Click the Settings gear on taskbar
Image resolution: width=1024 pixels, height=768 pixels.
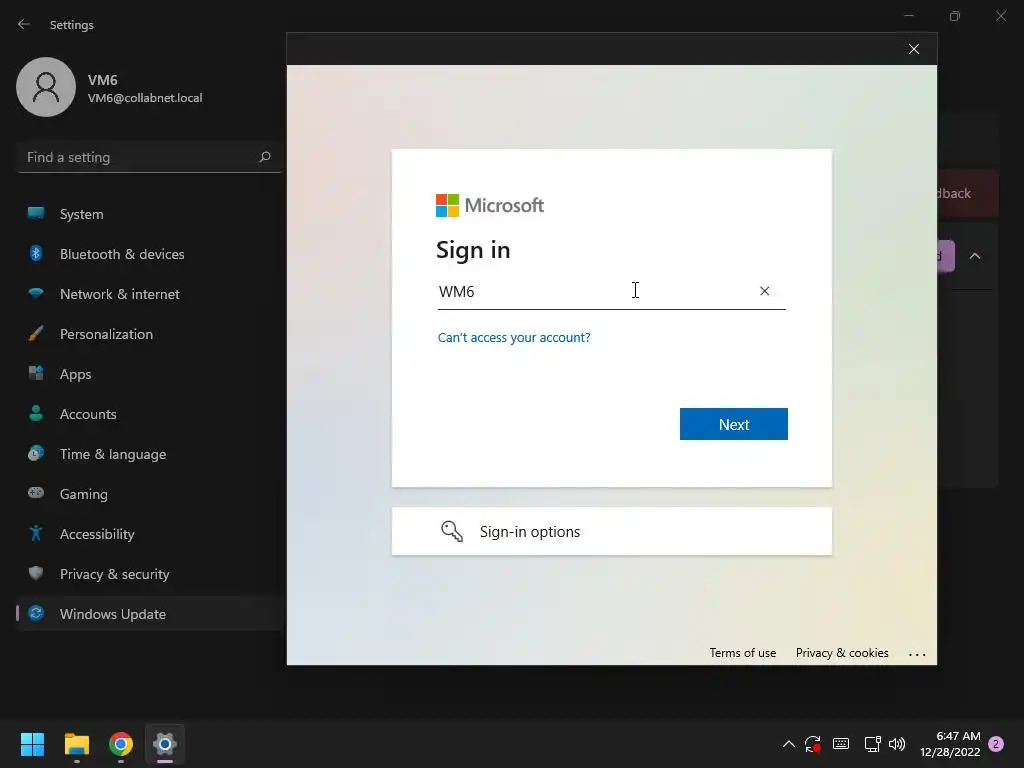(x=165, y=744)
